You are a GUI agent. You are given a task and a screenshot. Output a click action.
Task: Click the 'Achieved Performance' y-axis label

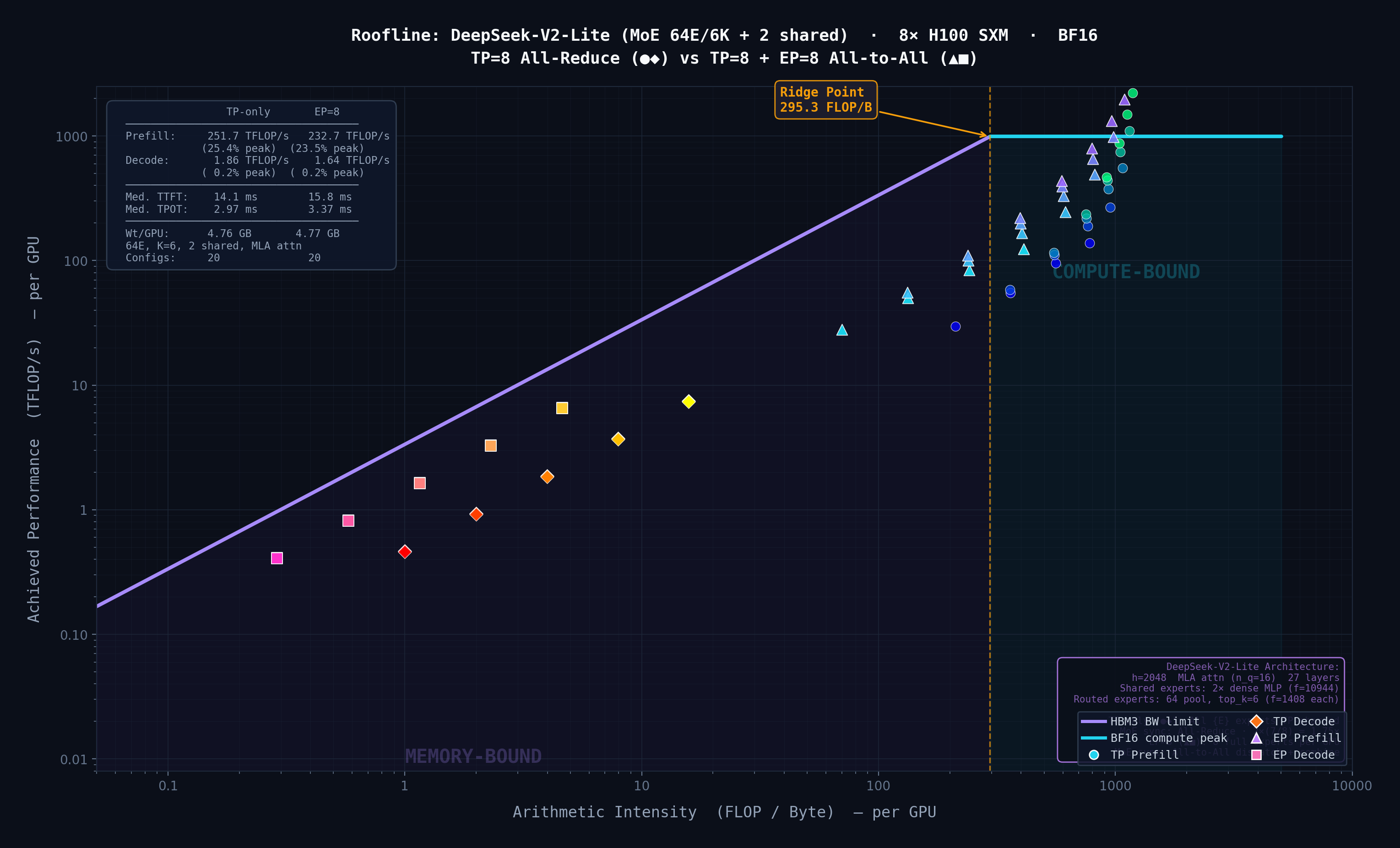pos(33,429)
